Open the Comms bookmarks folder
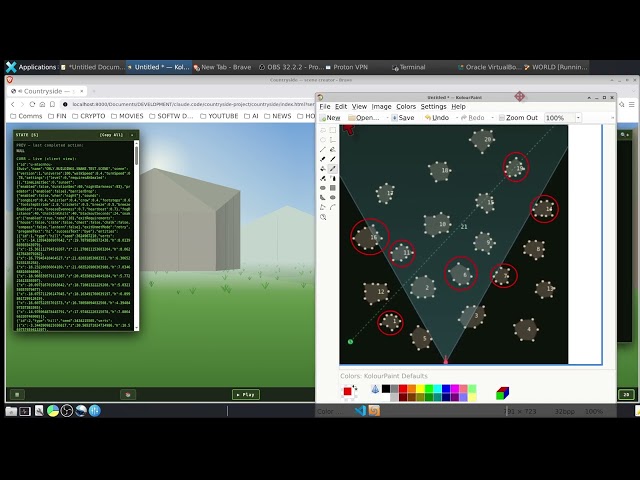640x480 pixels. click(x=26, y=116)
